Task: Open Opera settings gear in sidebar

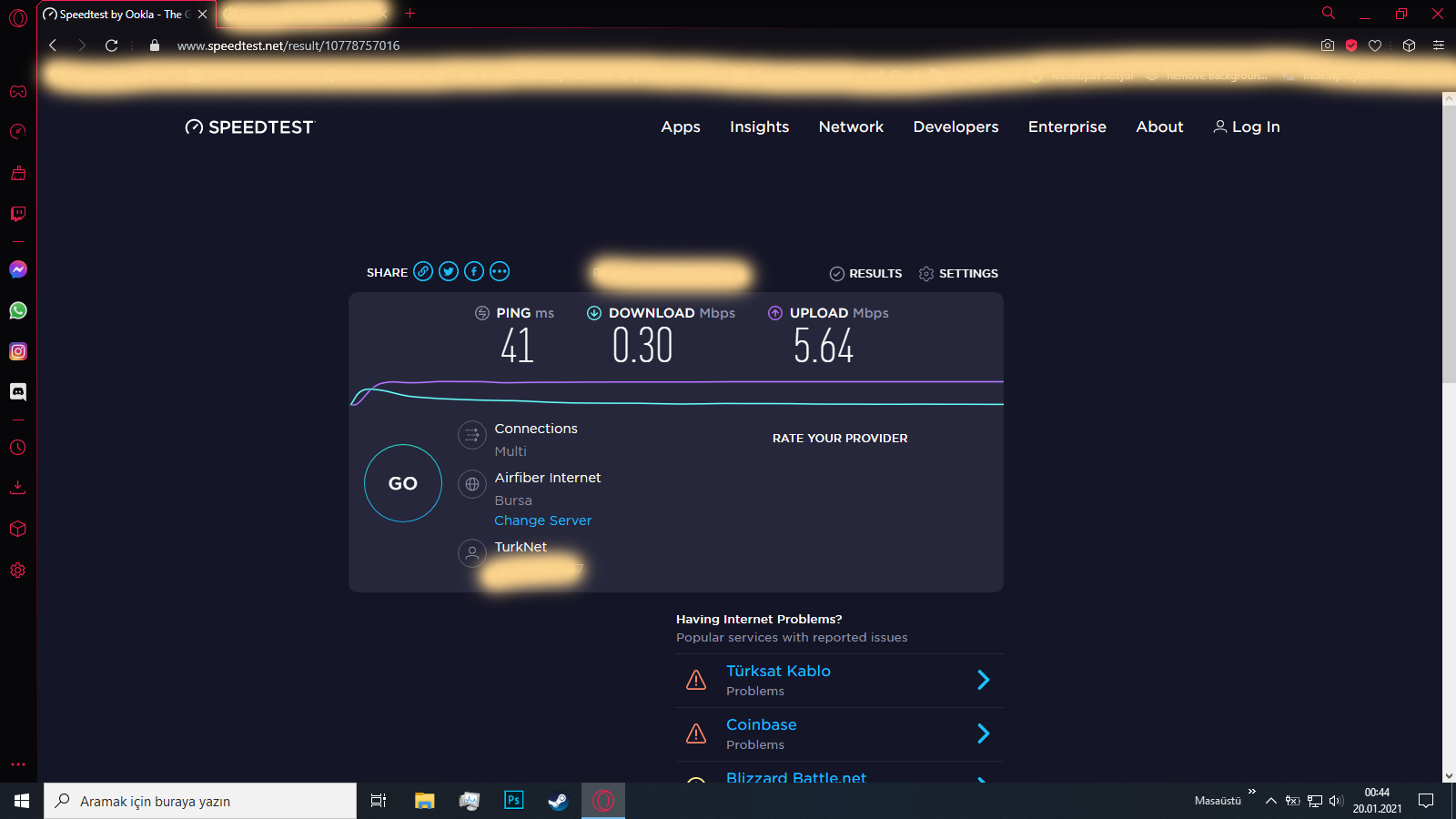Action: coord(18,570)
